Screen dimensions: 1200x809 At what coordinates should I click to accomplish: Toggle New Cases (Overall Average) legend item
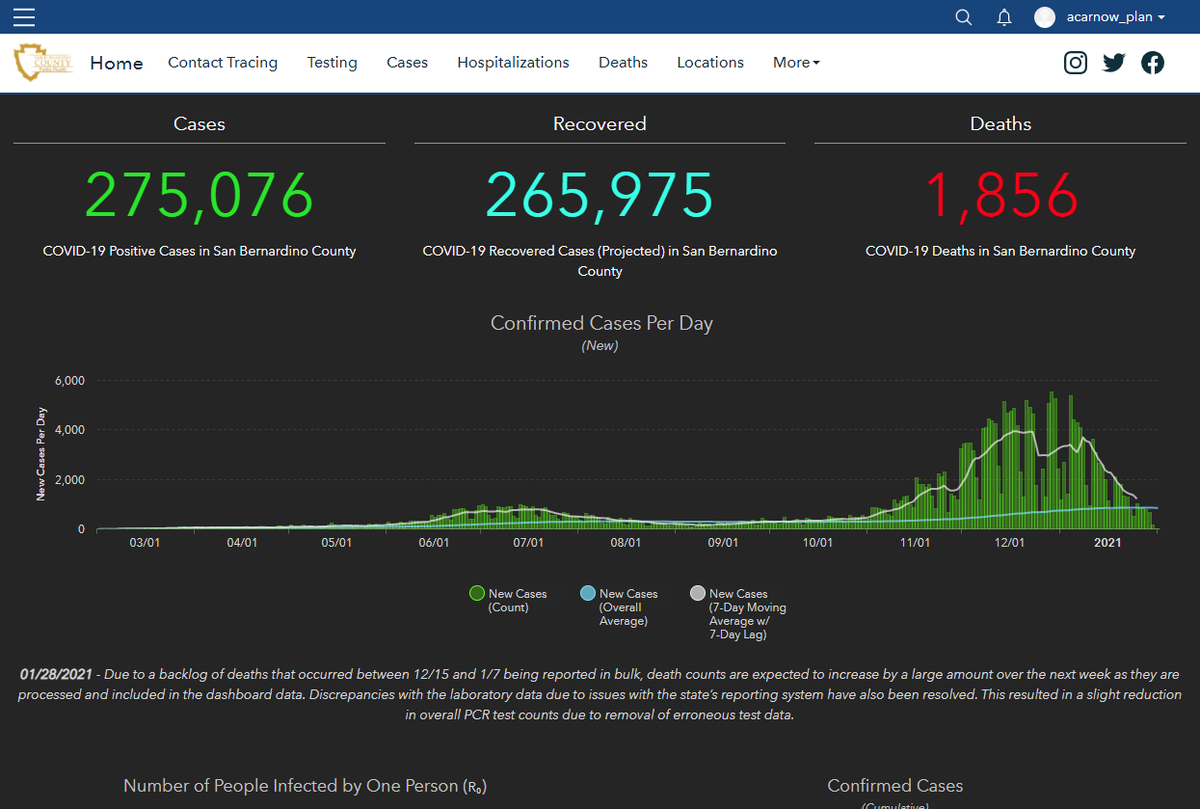coord(620,607)
